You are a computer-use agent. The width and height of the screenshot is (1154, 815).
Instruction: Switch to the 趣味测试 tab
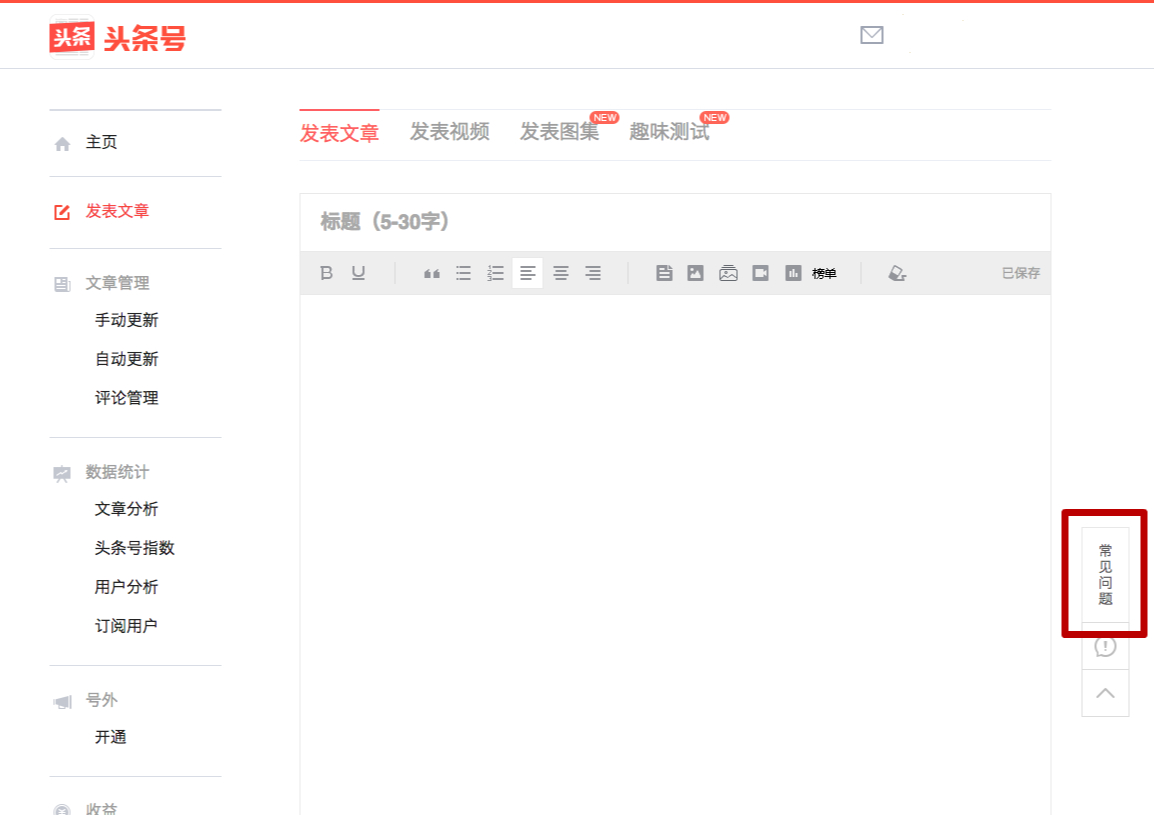pos(669,132)
